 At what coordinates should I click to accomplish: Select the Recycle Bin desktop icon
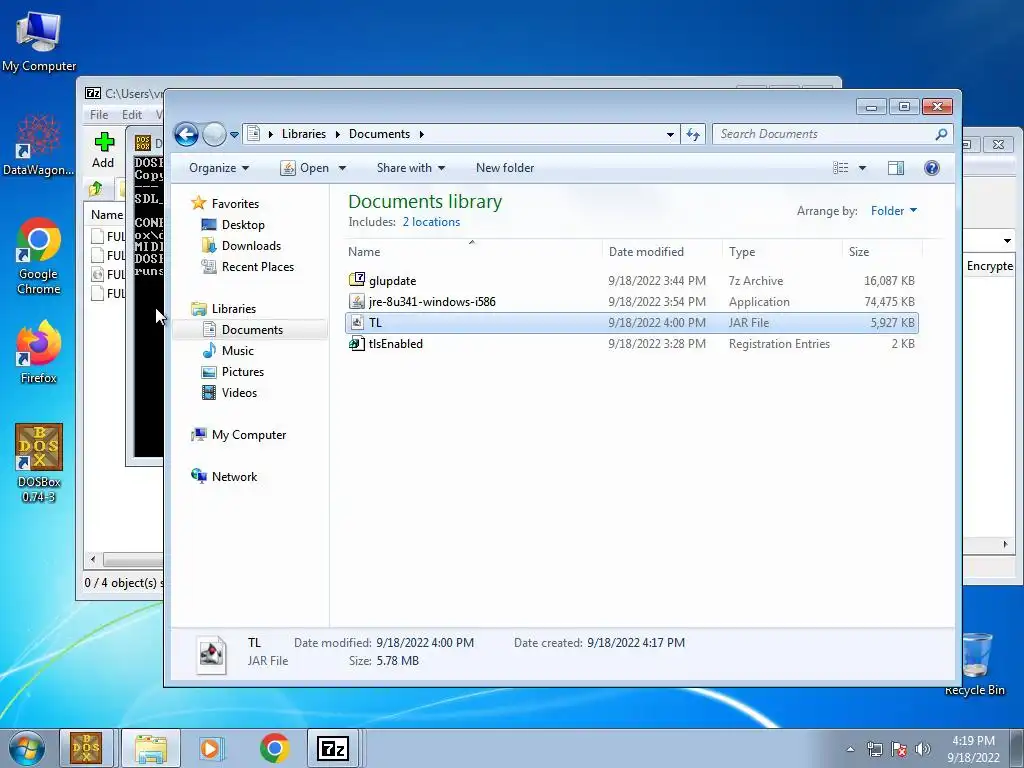tap(975, 664)
